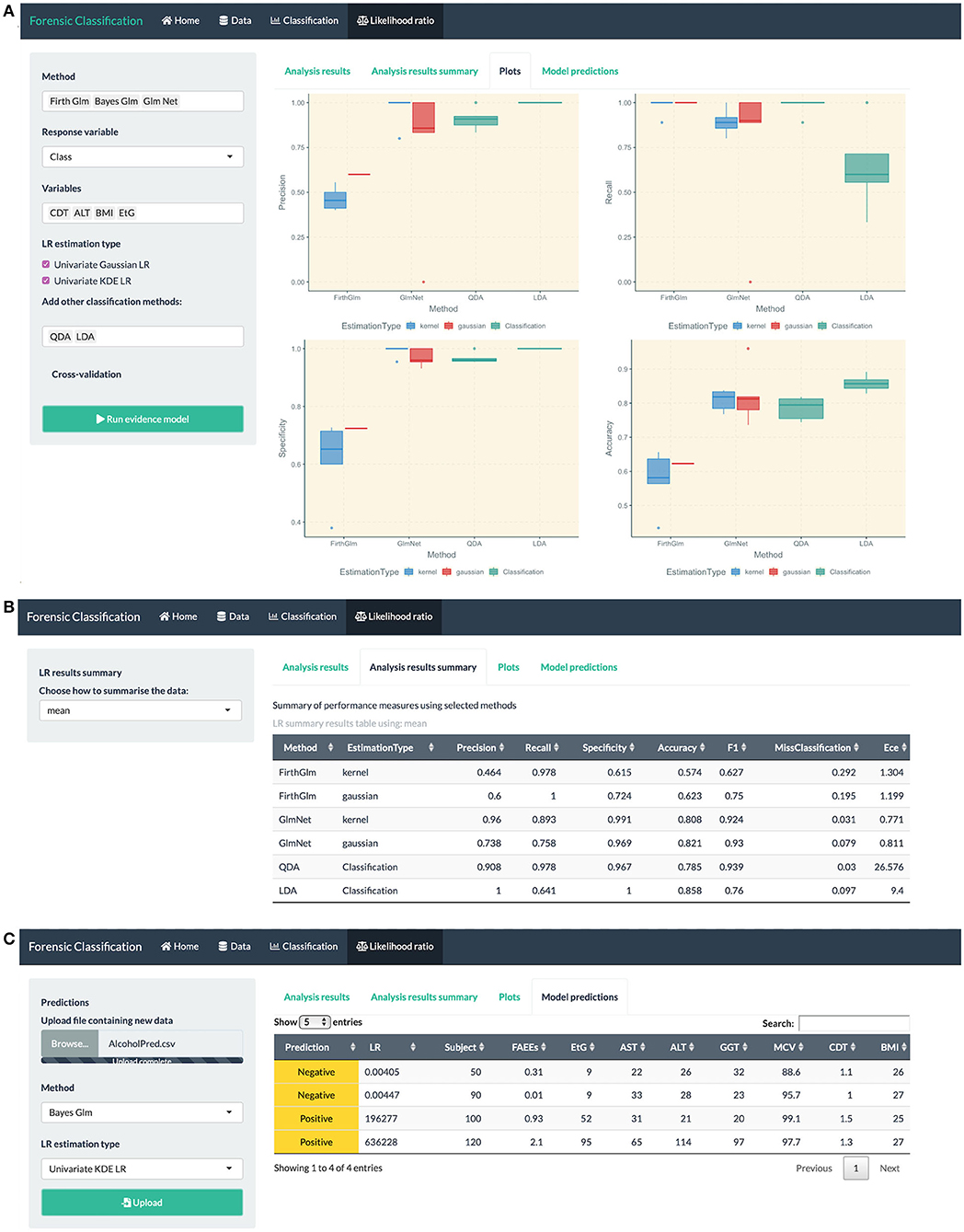Viewport: 964px width, 1232px height.
Task: Open the Method dropdown showing Bayes Glm in panel C
Action: (142, 1112)
